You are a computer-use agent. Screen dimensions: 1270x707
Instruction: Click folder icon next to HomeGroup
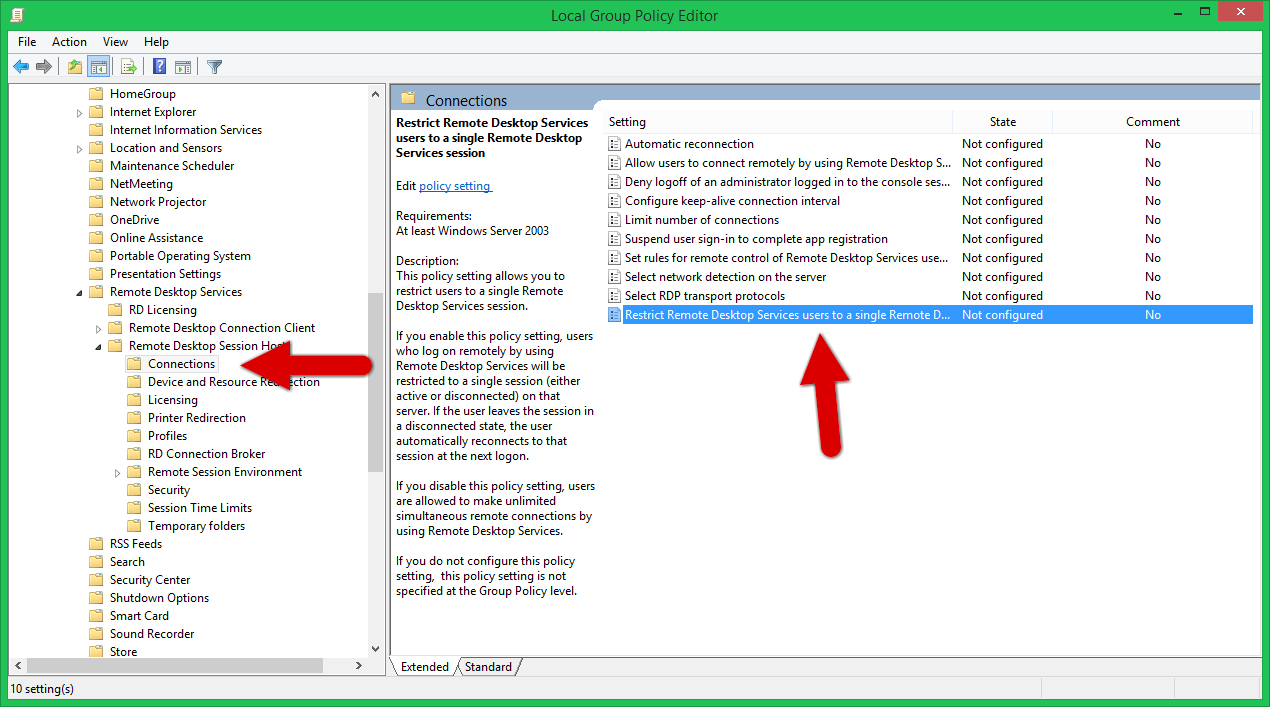pyautogui.click(x=96, y=94)
